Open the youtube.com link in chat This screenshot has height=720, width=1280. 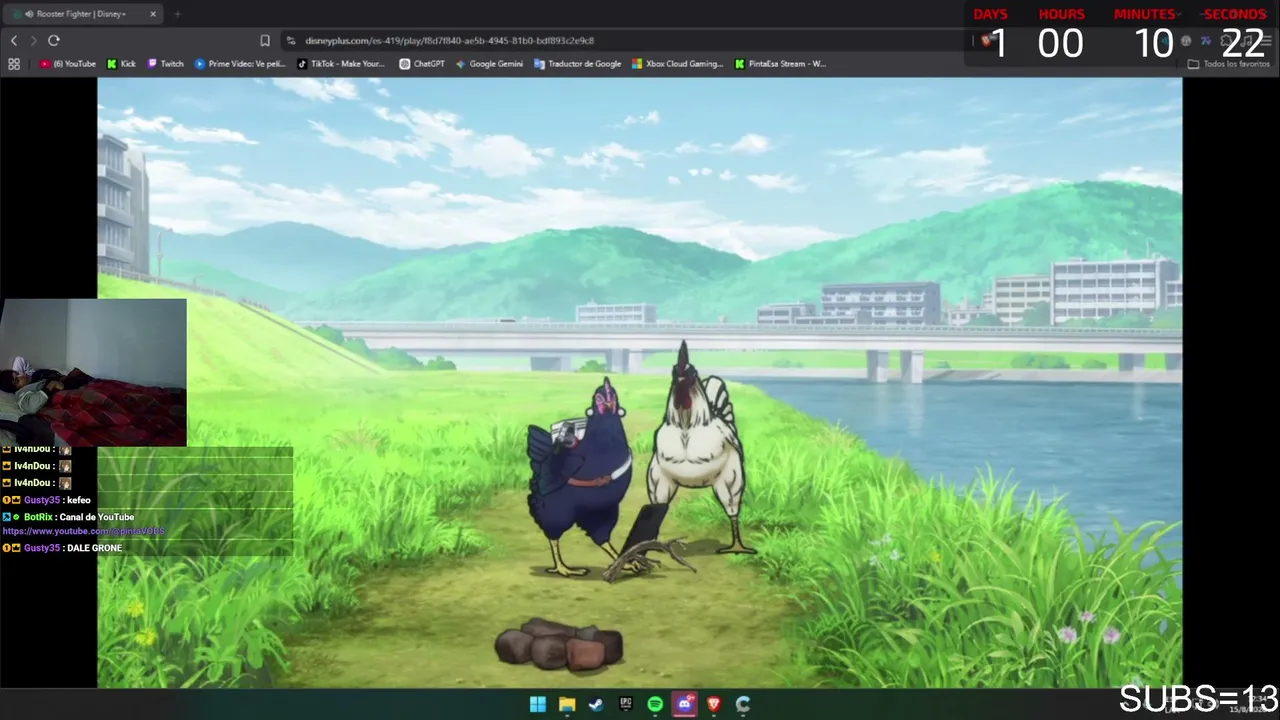pyautogui.click(x=84, y=531)
